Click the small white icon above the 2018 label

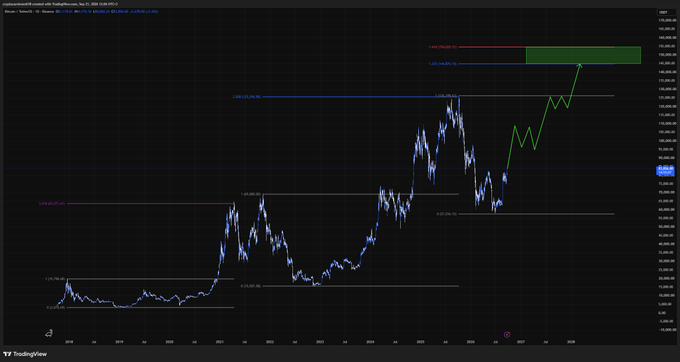pyautogui.click(x=49, y=333)
